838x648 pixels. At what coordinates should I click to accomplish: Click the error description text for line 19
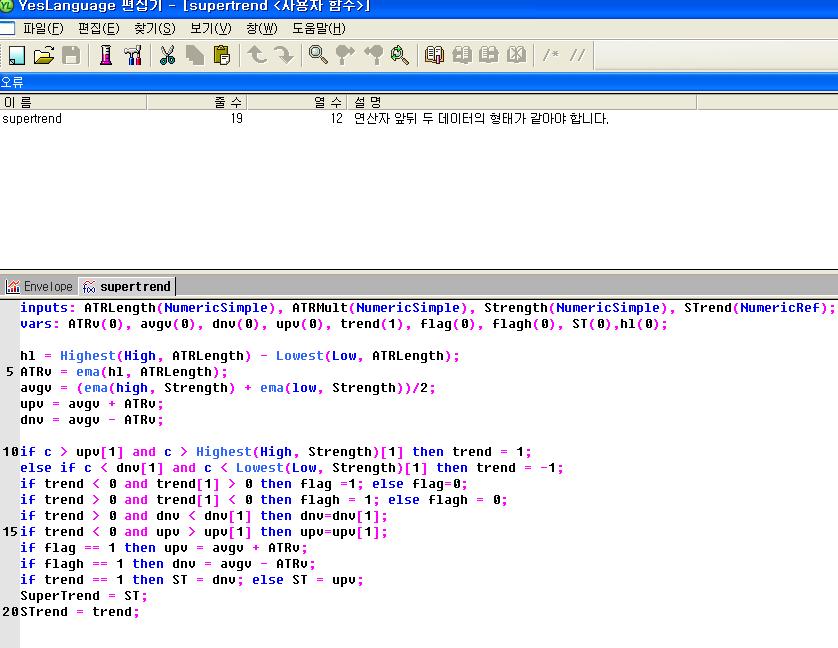pyautogui.click(x=481, y=119)
